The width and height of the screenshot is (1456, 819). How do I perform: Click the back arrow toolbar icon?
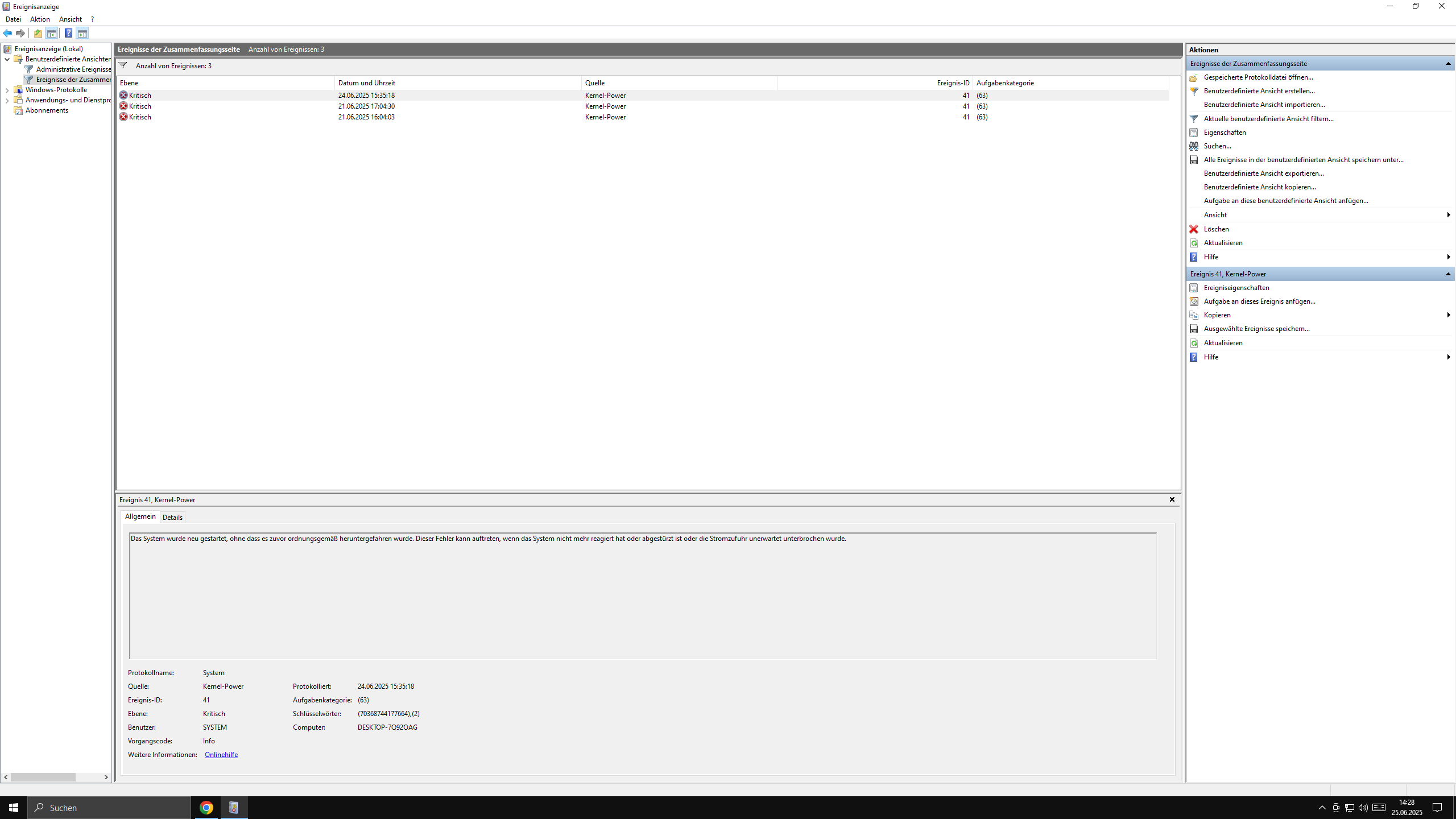pos(7,33)
